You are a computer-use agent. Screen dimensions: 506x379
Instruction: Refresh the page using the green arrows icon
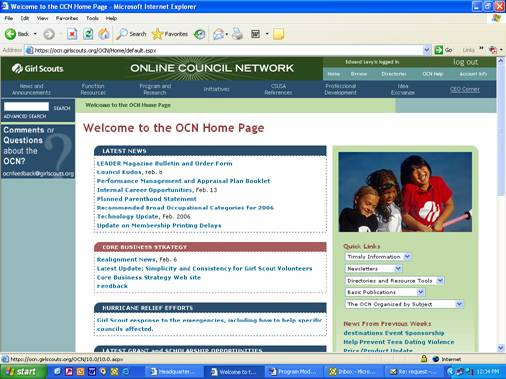pyautogui.click(x=88, y=34)
